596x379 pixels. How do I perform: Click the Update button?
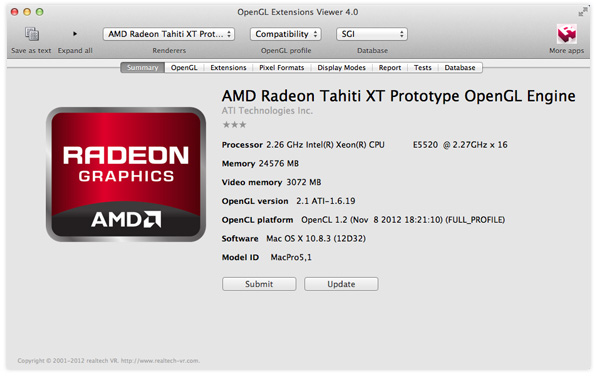pos(341,284)
